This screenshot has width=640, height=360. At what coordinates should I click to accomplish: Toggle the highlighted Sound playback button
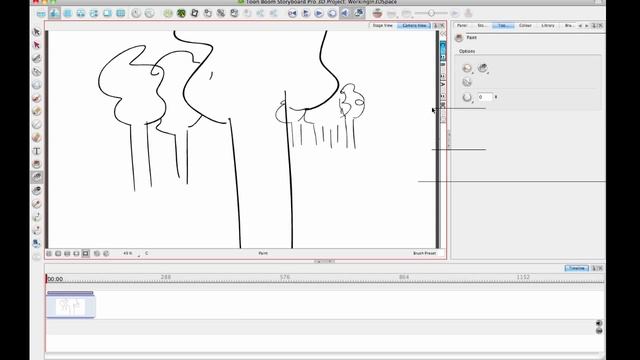coord(345,13)
